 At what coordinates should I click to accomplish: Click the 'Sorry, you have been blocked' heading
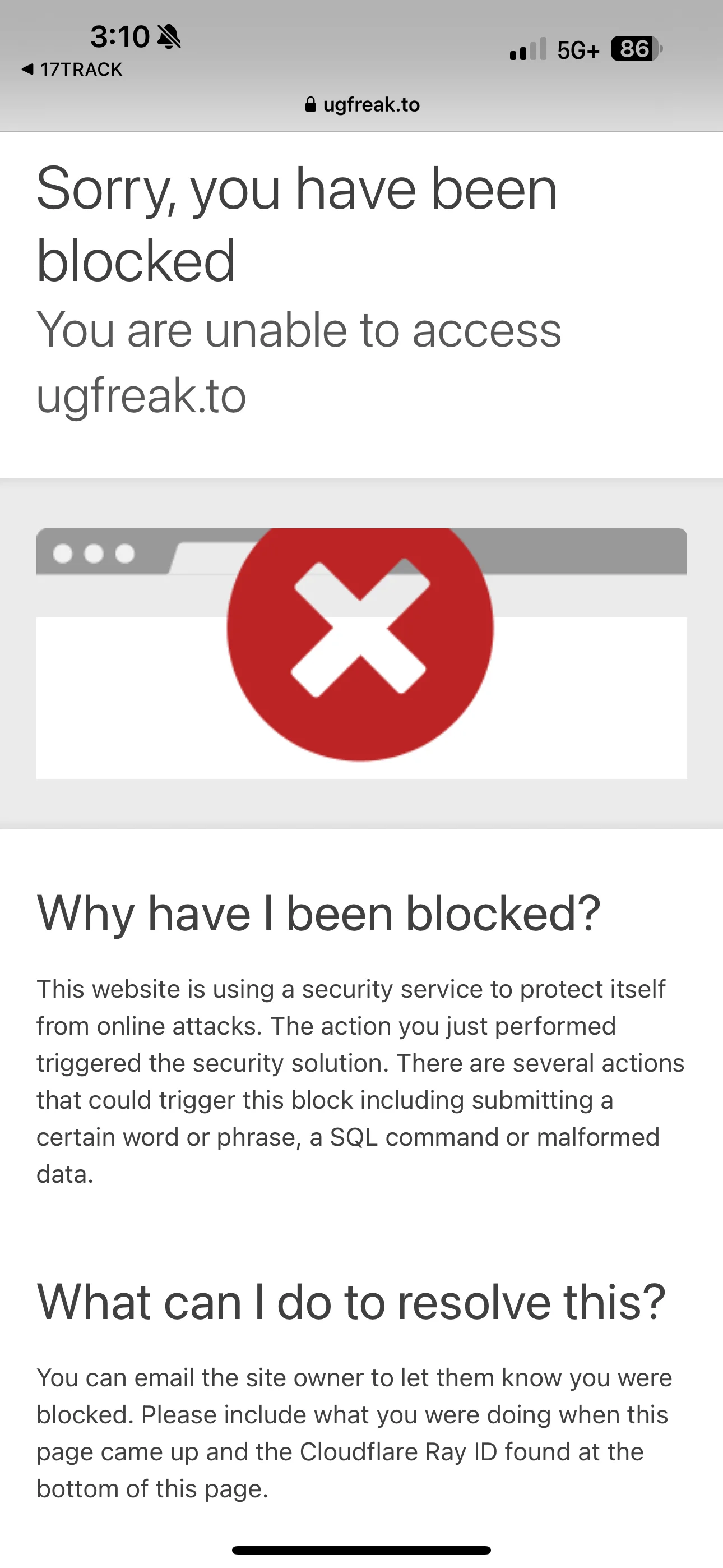click(297, 225)
